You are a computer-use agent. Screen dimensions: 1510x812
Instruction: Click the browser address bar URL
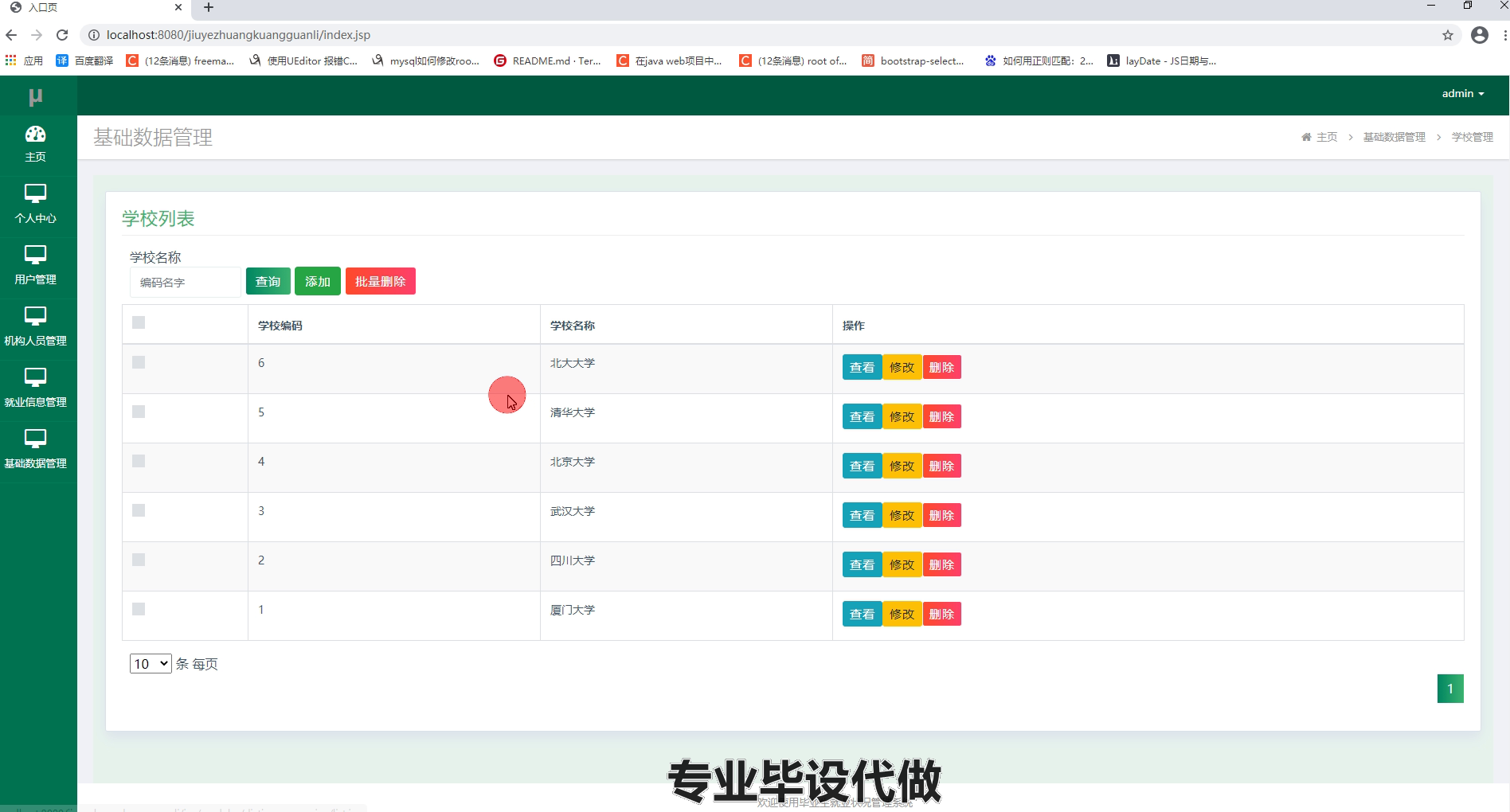click(x=238, y=35)
